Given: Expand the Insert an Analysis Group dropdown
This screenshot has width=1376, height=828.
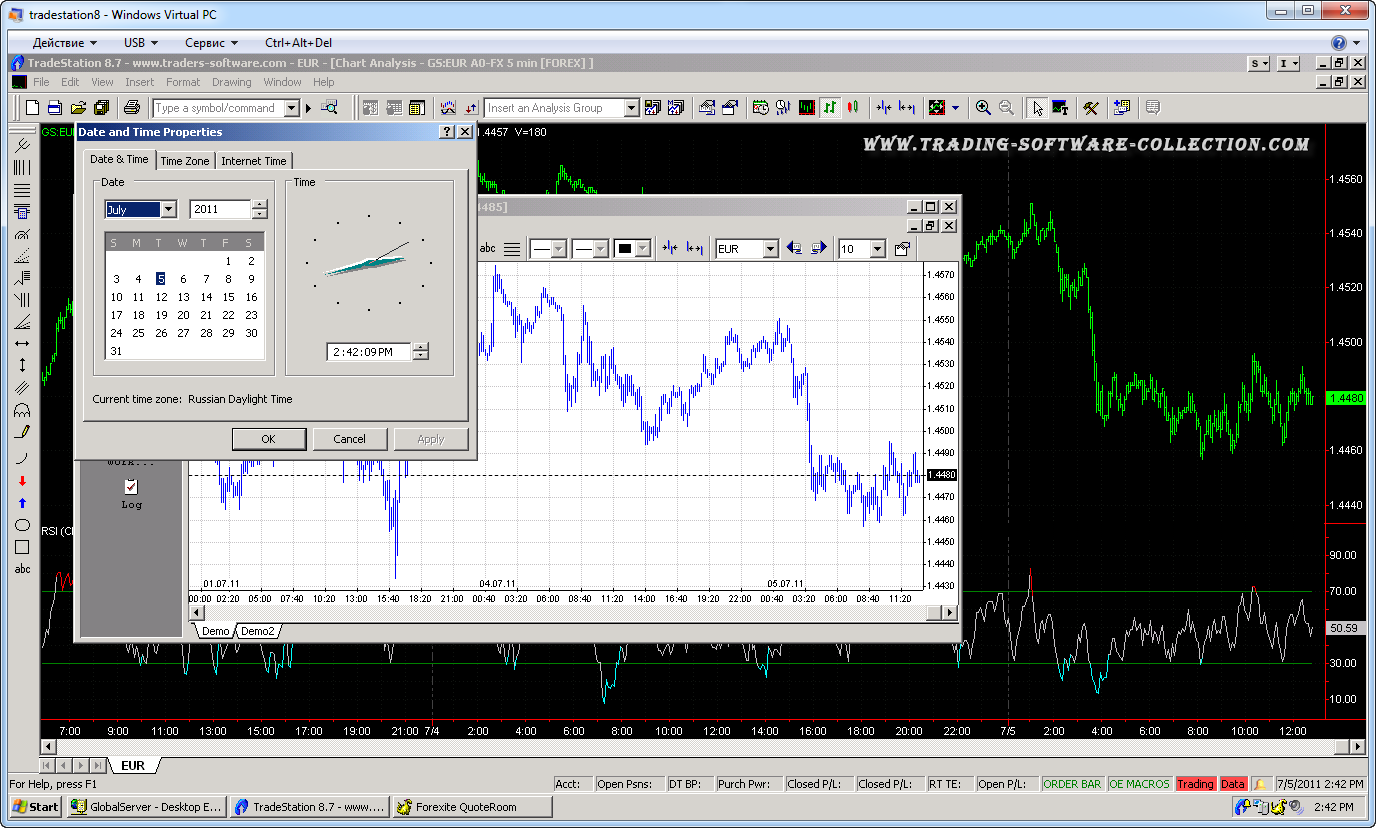Looking at the screenshot, I should 631,108.
